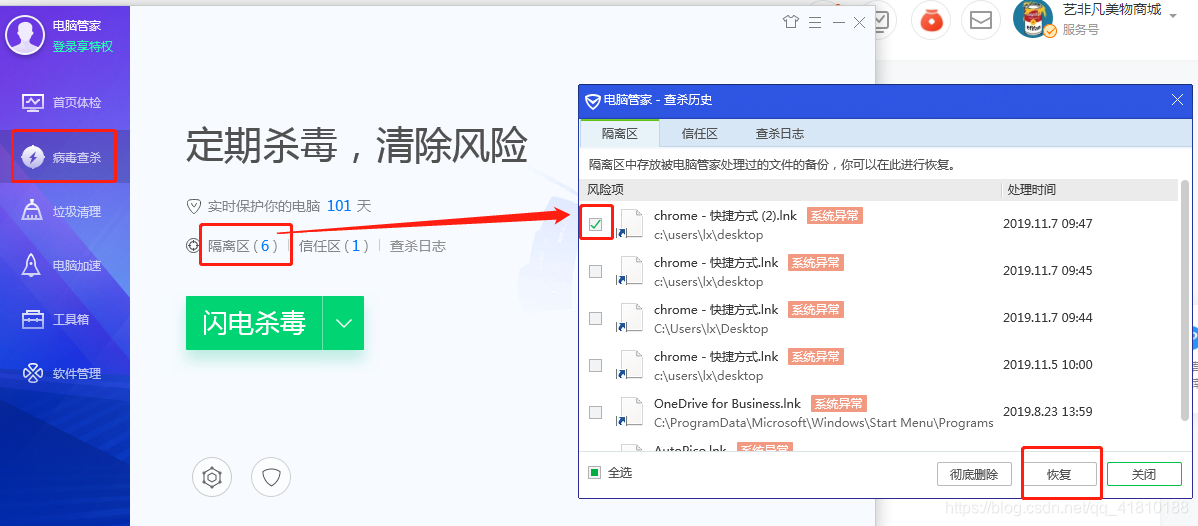The width and height of the screenshot is (1198, 526).
Task: Click the quarantine list vertical scrollbar
Action: (x=1185, y=300)
